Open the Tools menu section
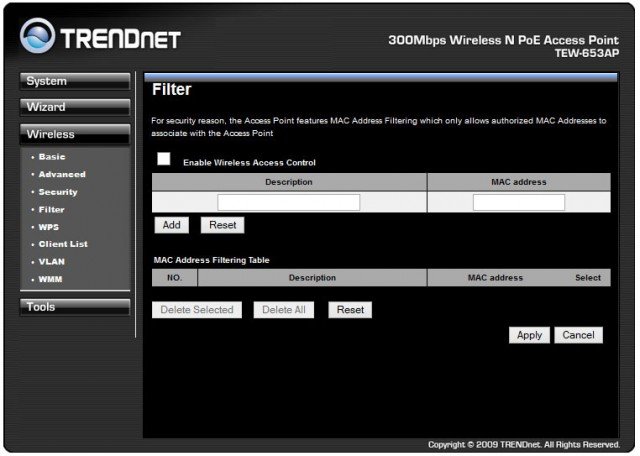The image size is (640, 456). [x=75, y=307]
